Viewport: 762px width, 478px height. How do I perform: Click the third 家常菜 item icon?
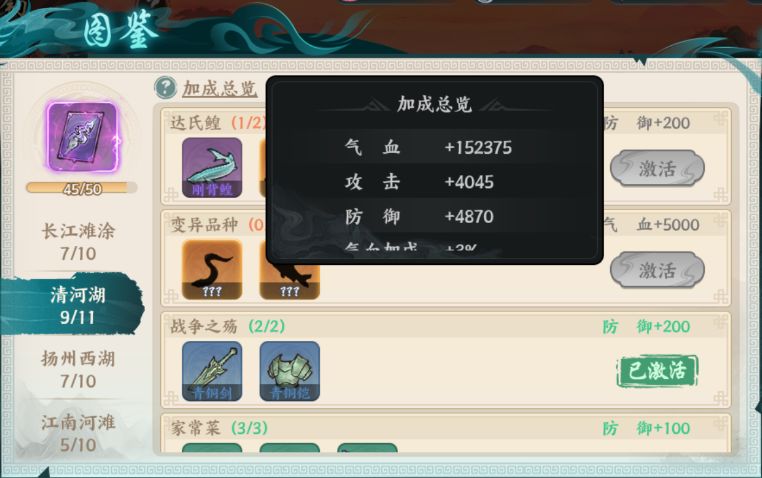tap(367, 447)
